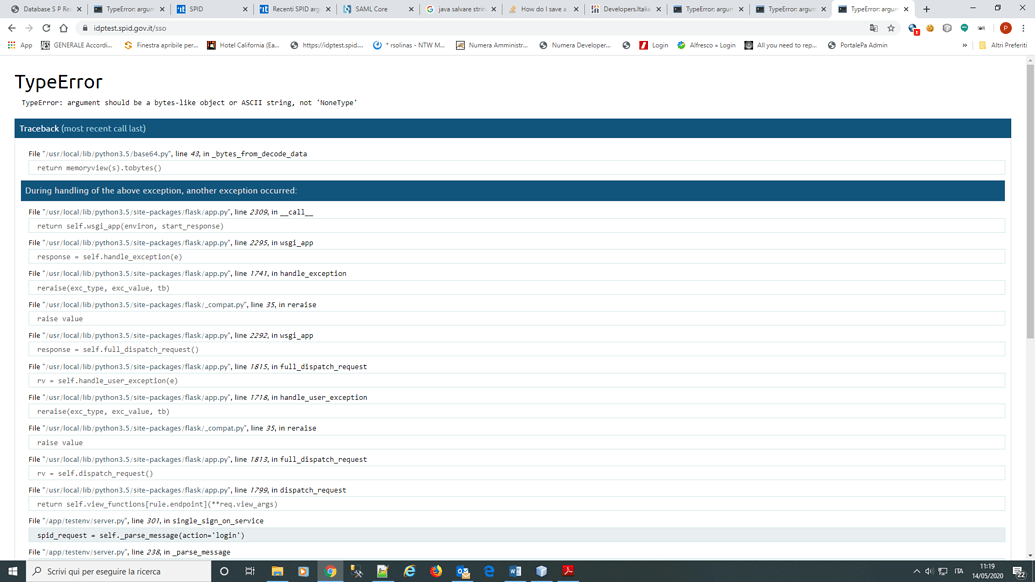Switch to the SAML Core tab

pos(376,9)
